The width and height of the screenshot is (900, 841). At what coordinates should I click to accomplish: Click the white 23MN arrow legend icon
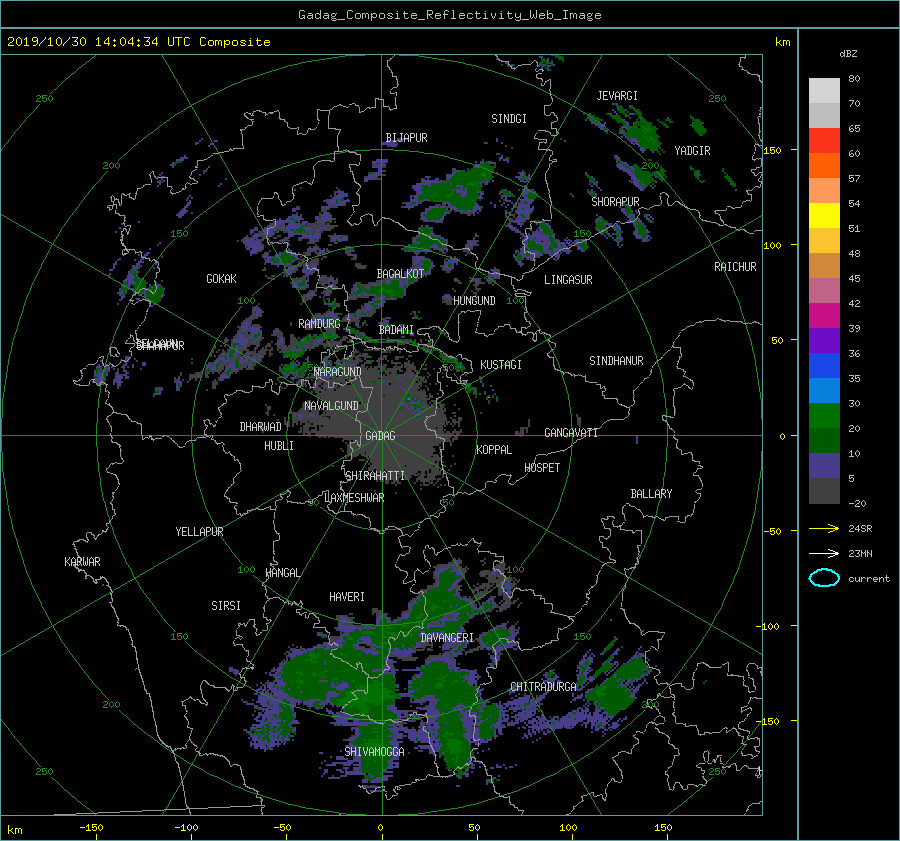point(824,553)
